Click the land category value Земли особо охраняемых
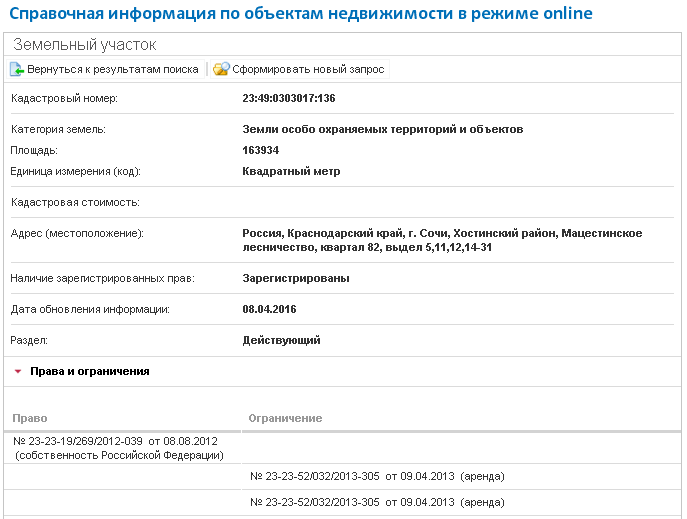This screenshot has height=519, width=687. pos(382,129)
